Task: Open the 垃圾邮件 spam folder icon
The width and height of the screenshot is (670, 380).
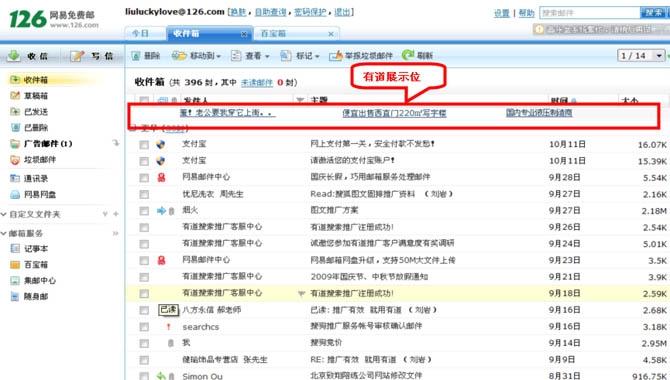Action: coord(15,159)
